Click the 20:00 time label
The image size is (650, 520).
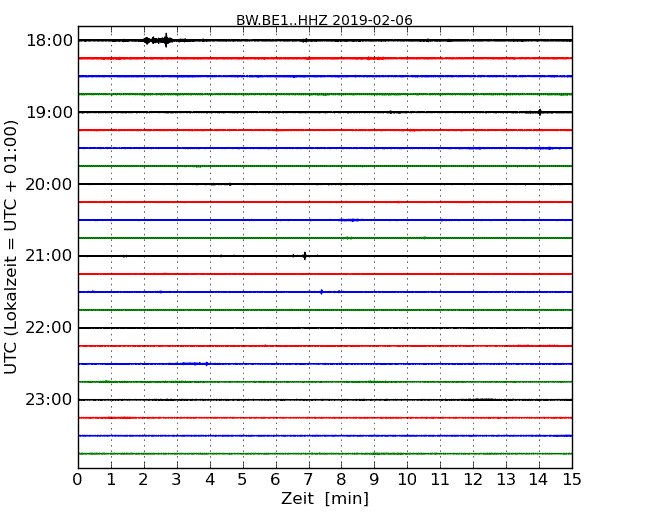tap(49, 184)
